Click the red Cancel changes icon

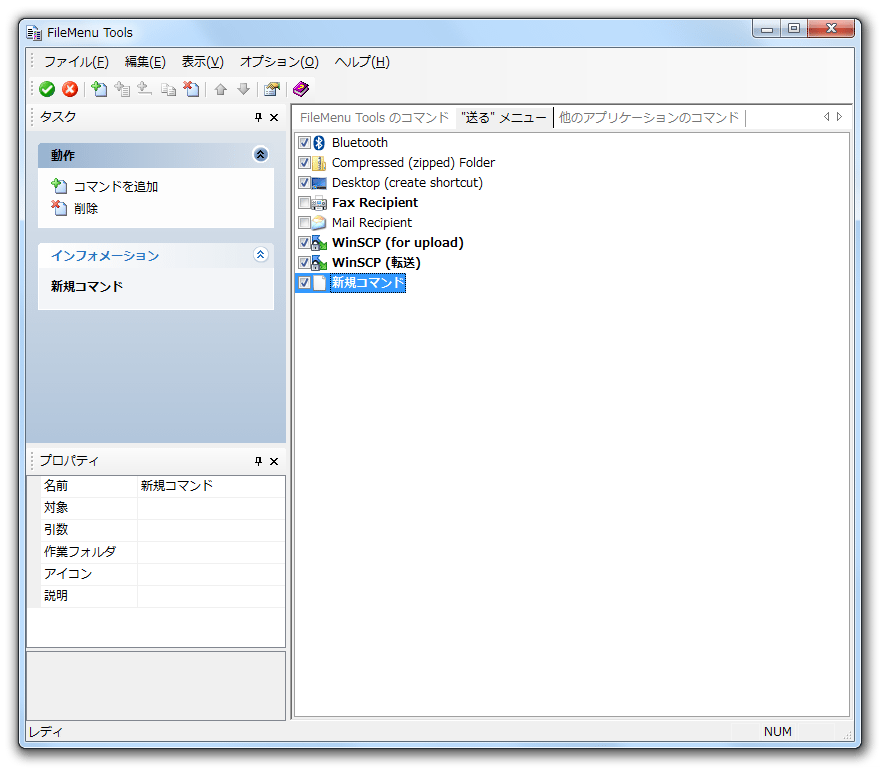coord(70,89)
